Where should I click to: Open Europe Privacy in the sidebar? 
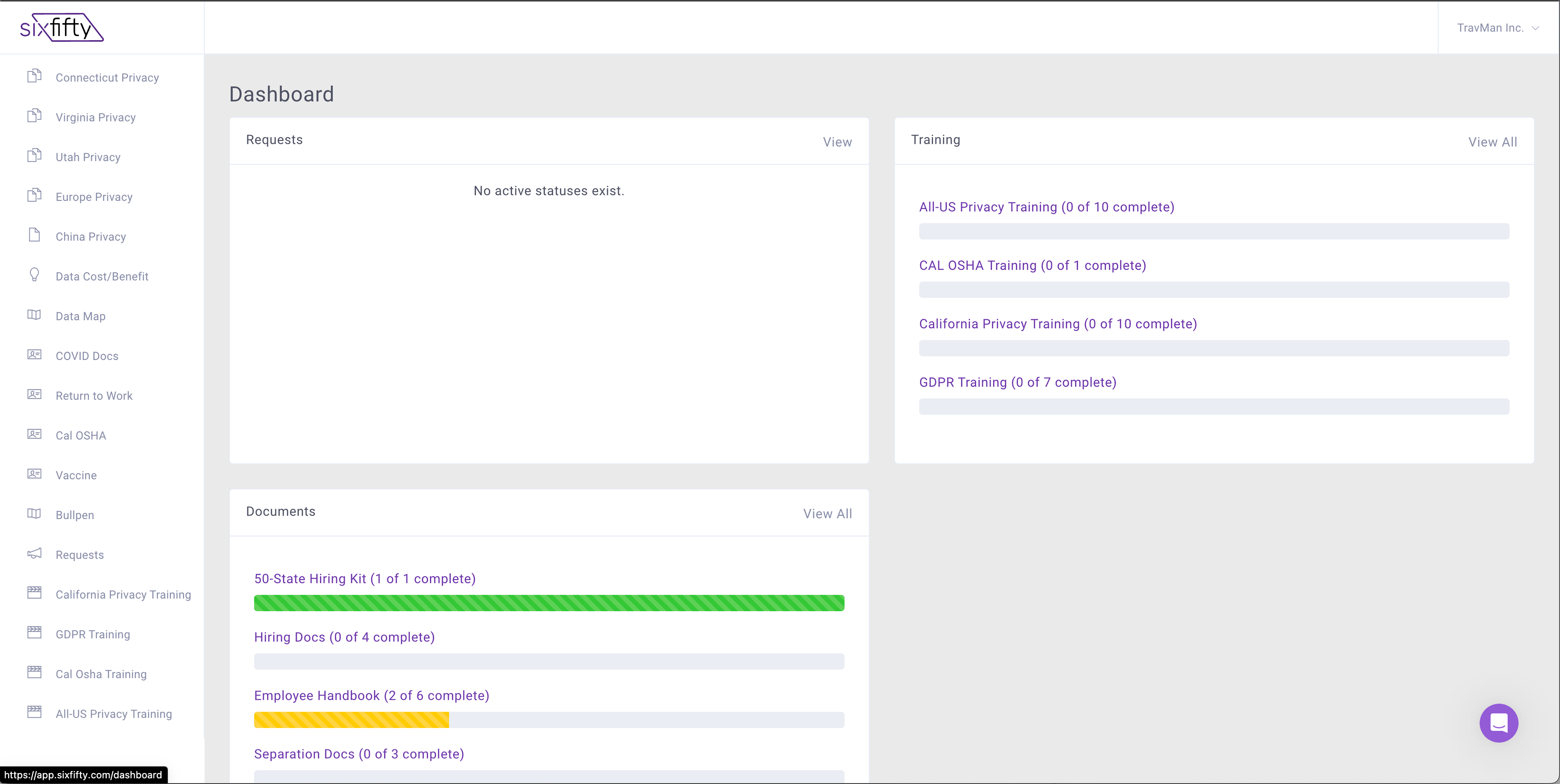94,197
